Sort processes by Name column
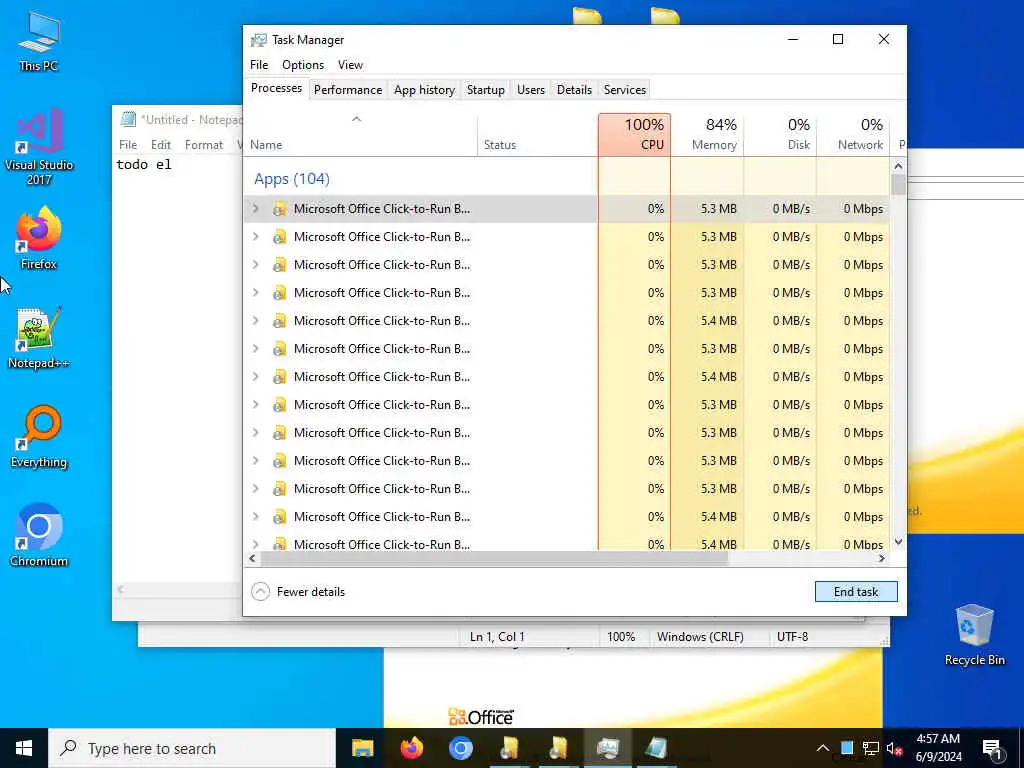1024x768 pixels. coord(360,135)
